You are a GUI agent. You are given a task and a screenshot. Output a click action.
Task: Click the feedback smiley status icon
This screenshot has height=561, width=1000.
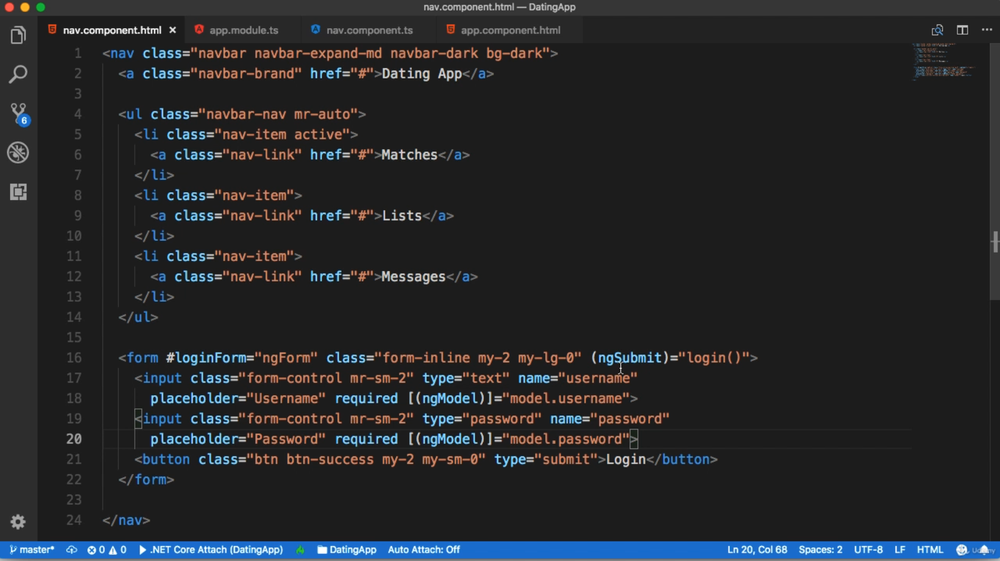[962, 550]
